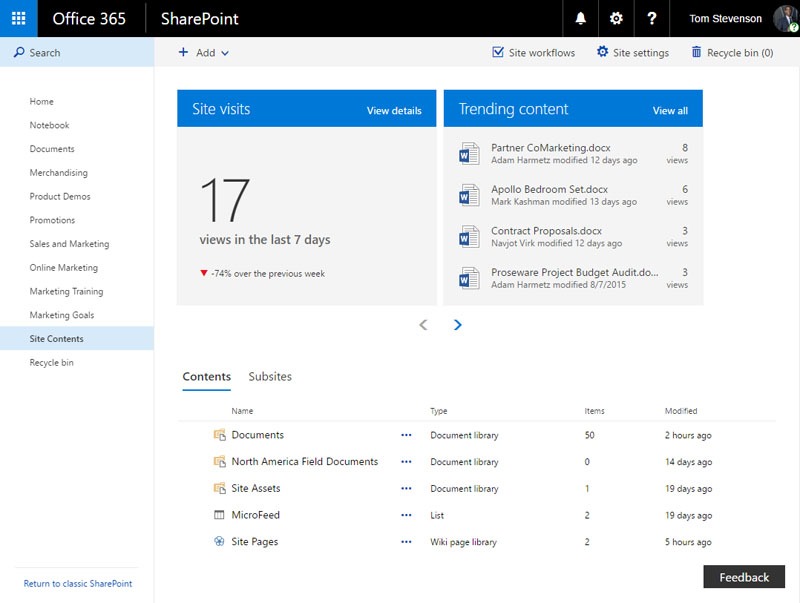
Task: Click the notifications bell icon
Action: 581,18
